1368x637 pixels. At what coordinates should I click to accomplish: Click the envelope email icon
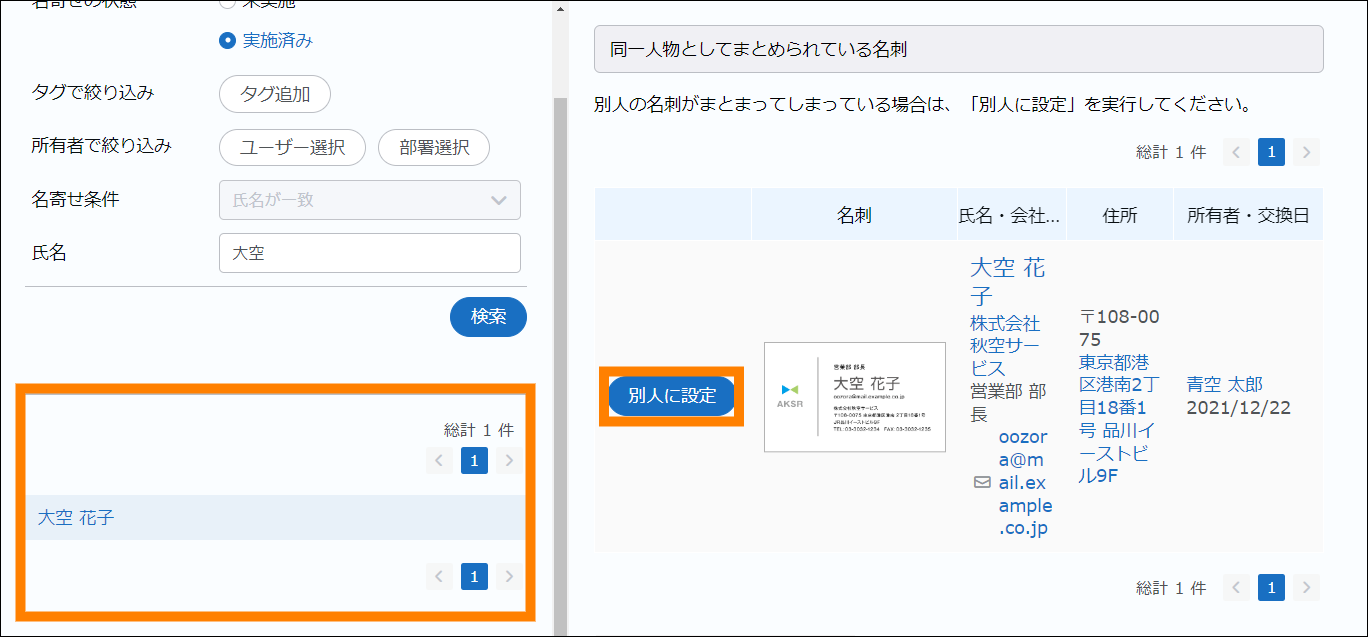982,482
